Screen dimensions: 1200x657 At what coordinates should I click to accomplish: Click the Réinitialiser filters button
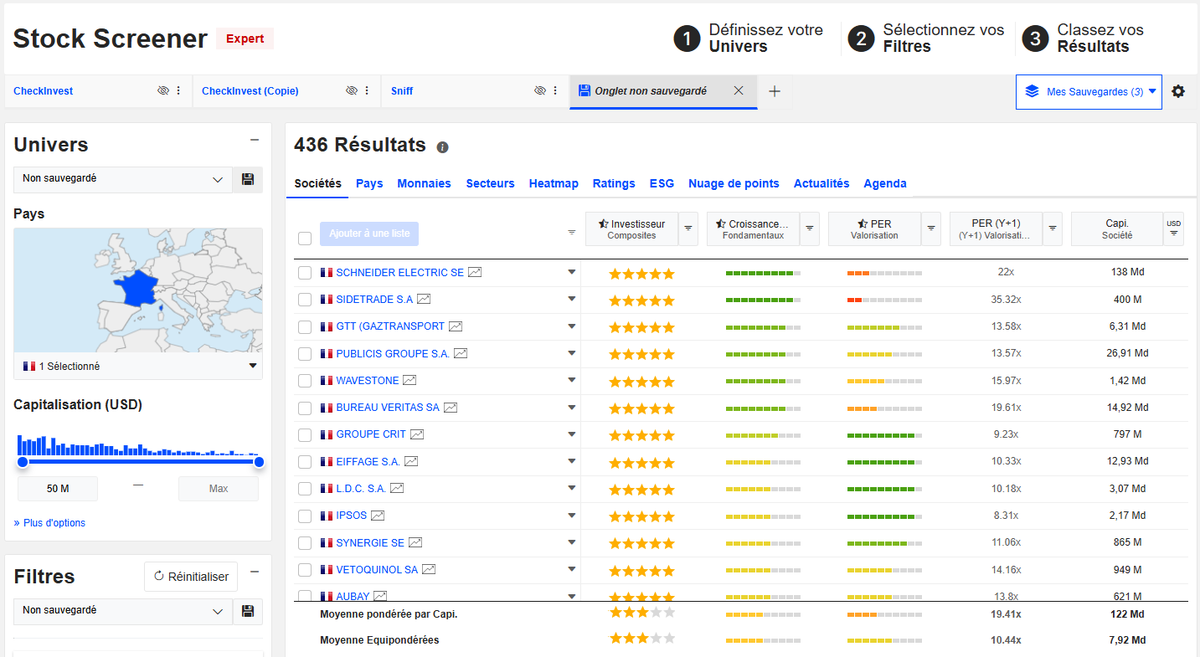pyautogui.click(x=192, y=577)
